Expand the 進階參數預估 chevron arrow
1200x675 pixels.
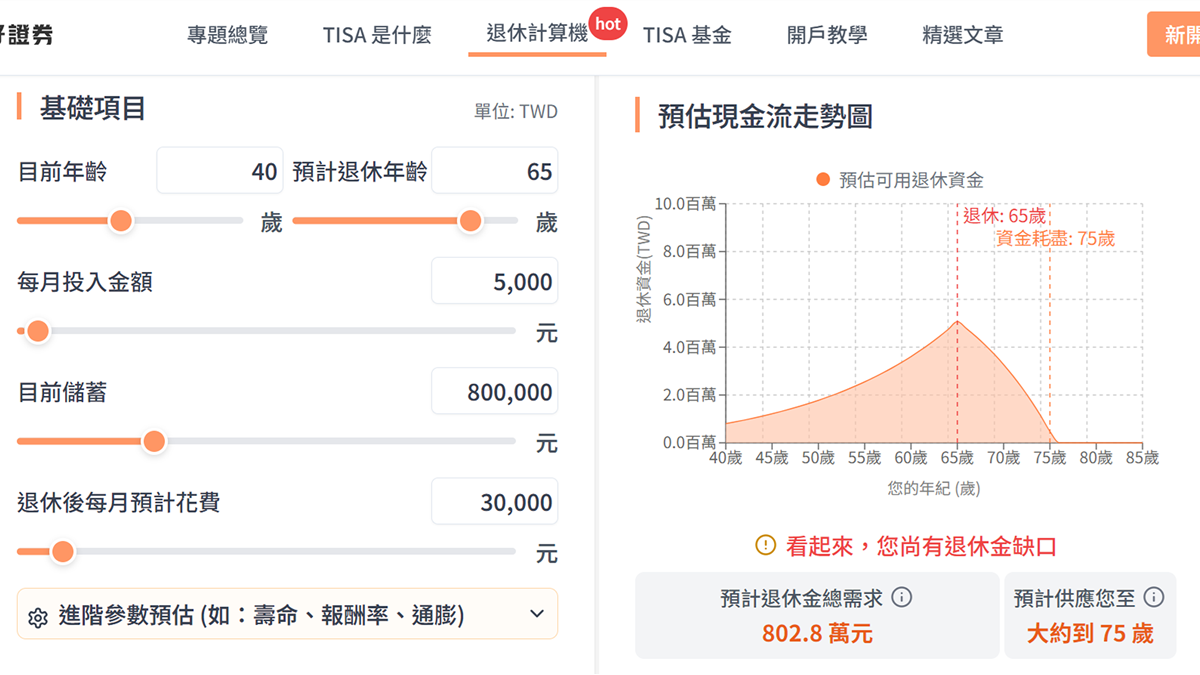[537, 614]
